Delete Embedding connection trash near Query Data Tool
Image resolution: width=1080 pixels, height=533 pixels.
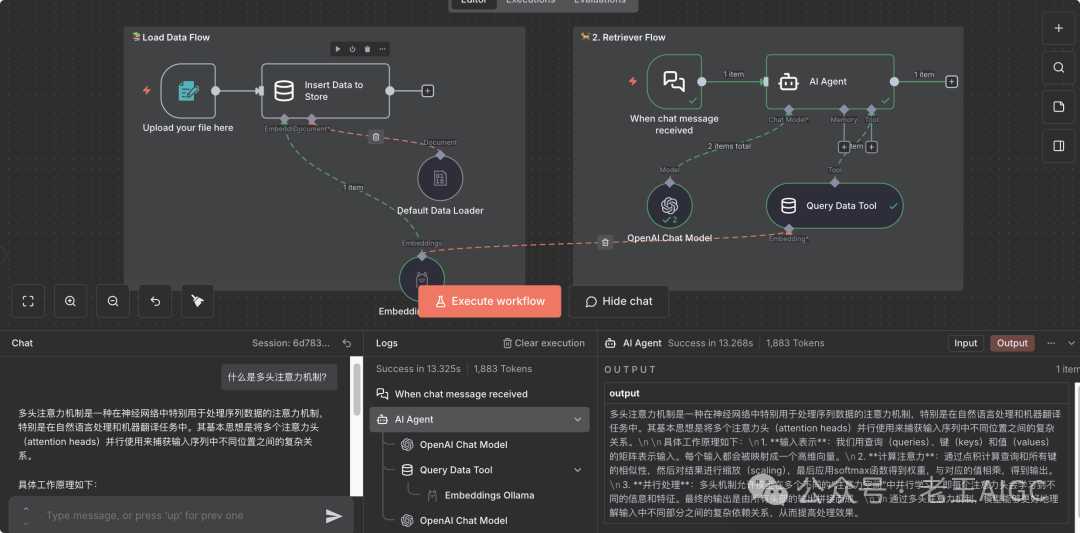tap(605, 242)
